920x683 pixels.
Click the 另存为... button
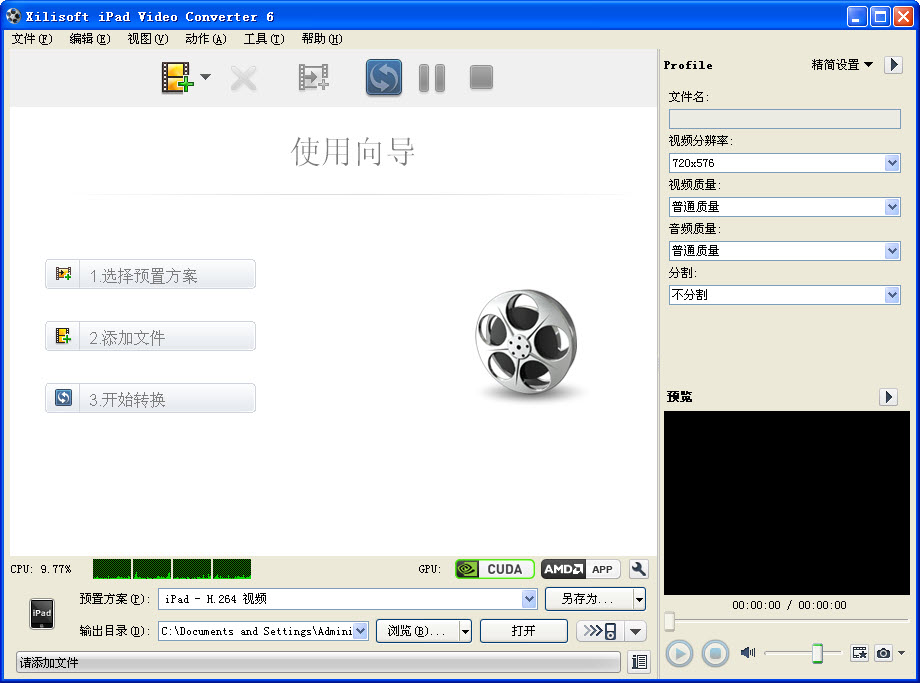pyautogui.click(x=588, y=599)
